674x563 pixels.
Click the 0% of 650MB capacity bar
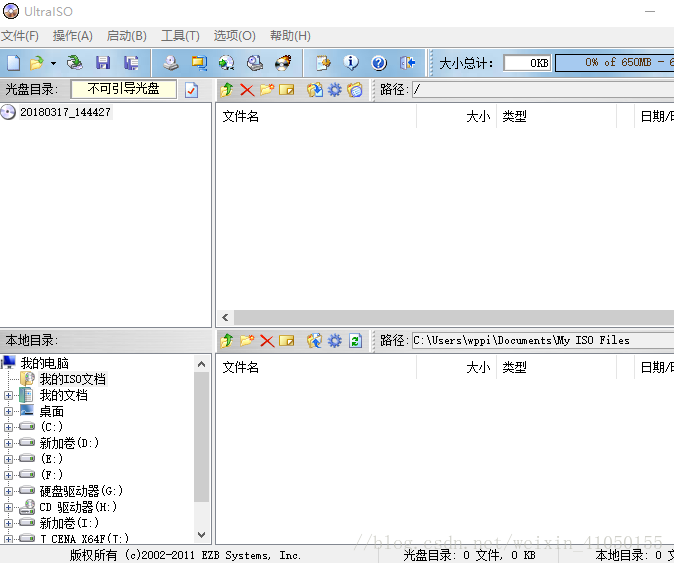click(x=615, y=63)
